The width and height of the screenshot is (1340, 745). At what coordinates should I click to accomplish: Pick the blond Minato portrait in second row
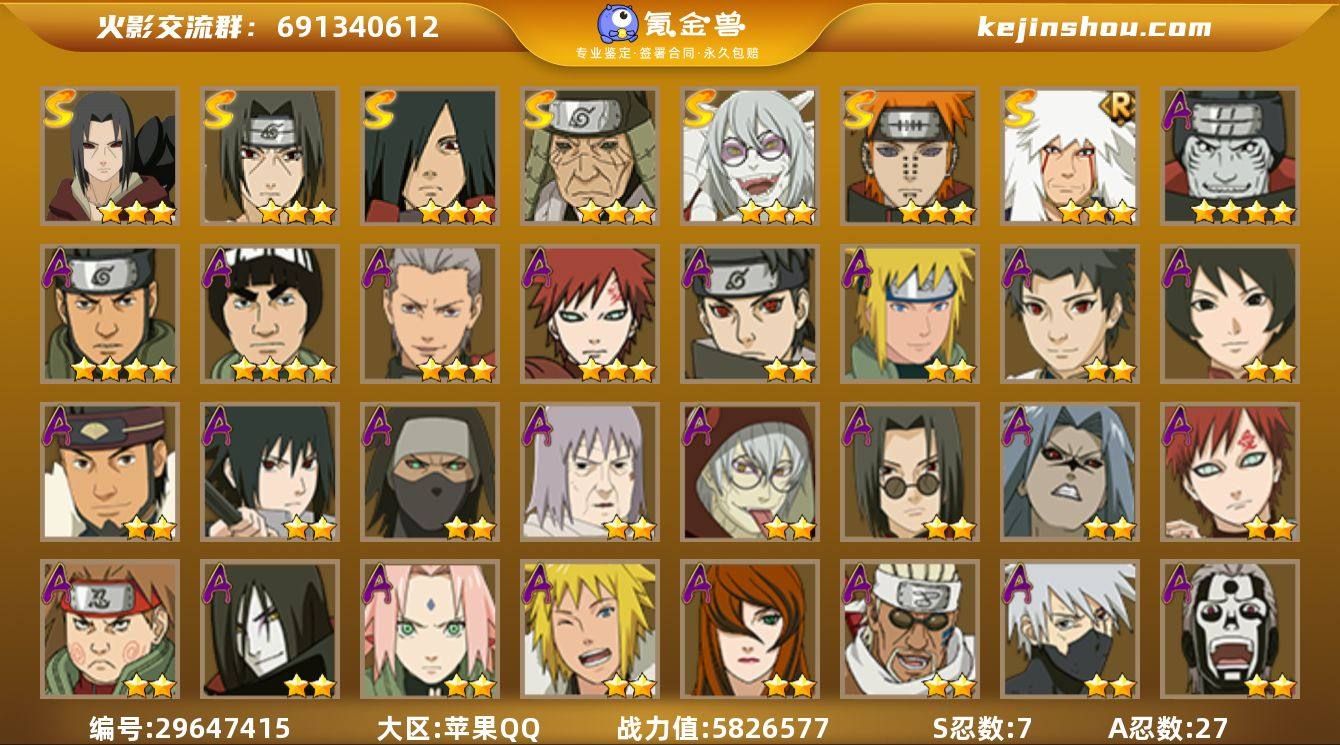coord(910,314)
